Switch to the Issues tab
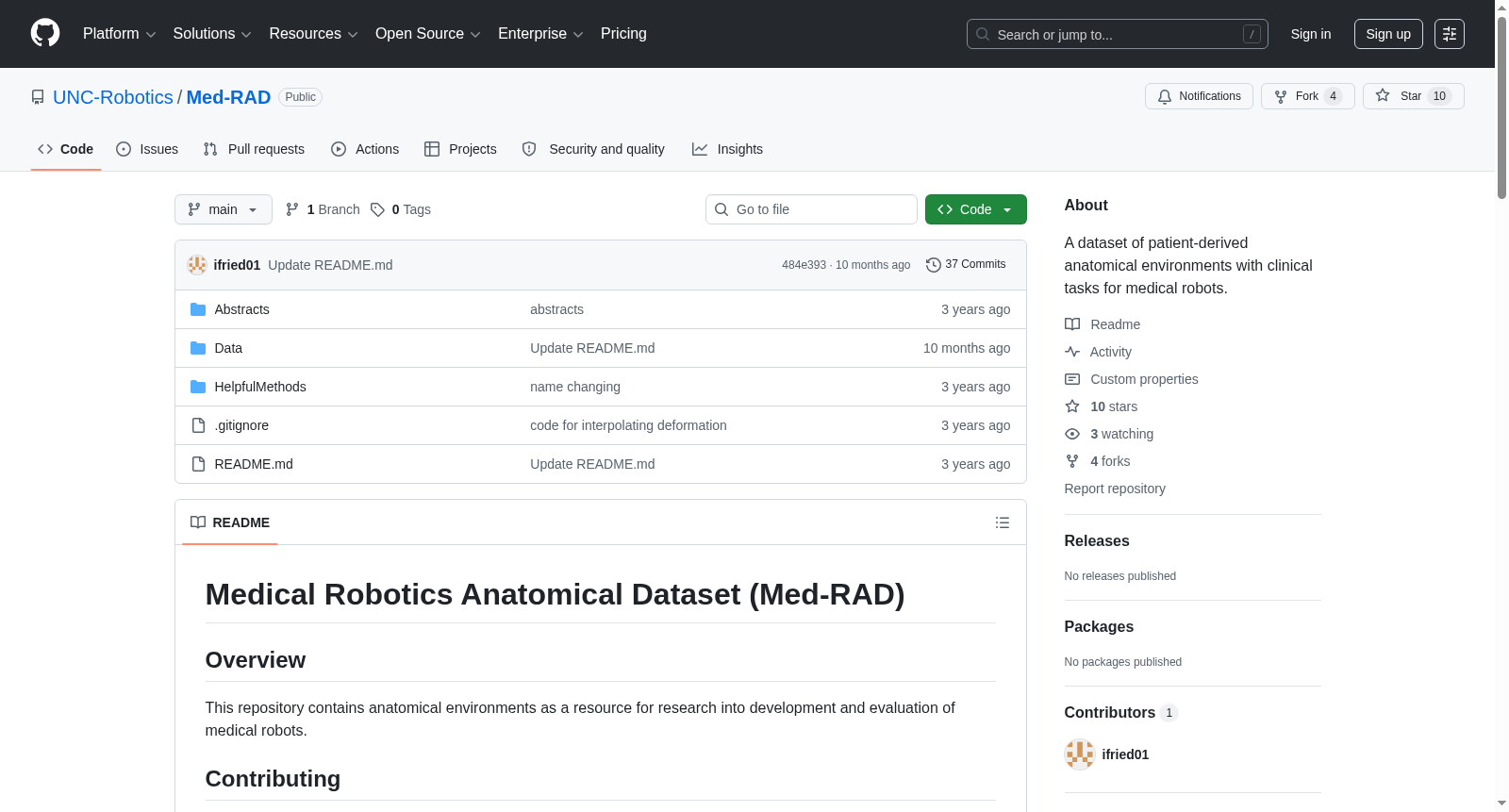This screenshot has width=1509, height=812. pyautogui.click(x=147, y=149)
